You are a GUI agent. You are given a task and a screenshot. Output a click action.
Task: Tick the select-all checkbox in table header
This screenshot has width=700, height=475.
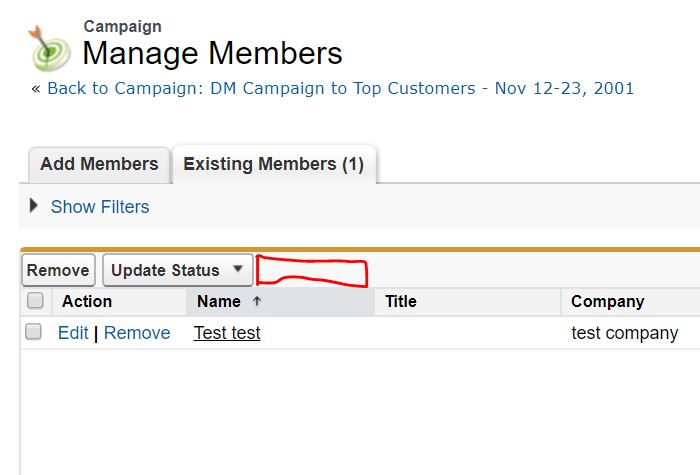[35, 301]
